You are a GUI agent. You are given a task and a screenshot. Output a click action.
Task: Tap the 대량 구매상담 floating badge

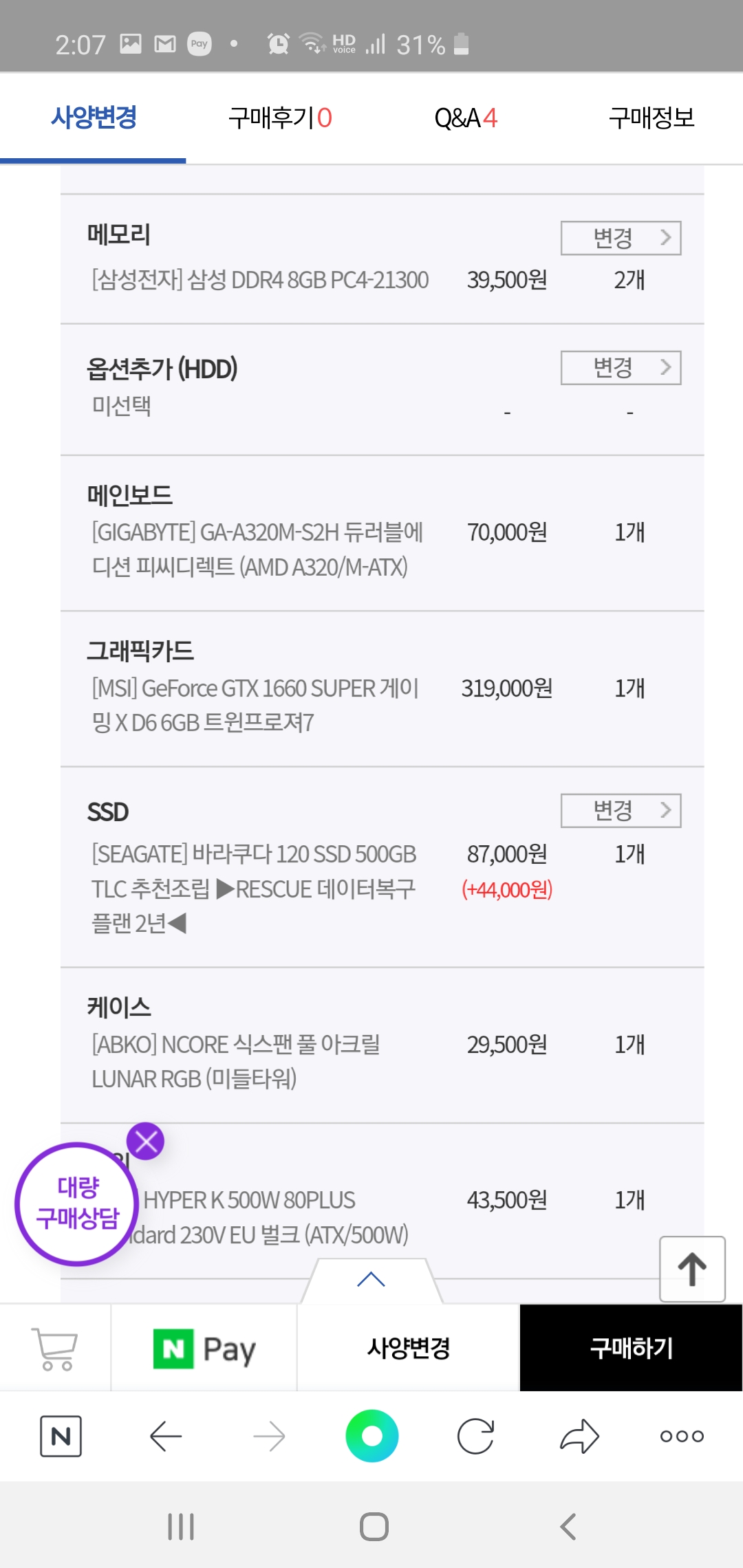pos(77,1204)
